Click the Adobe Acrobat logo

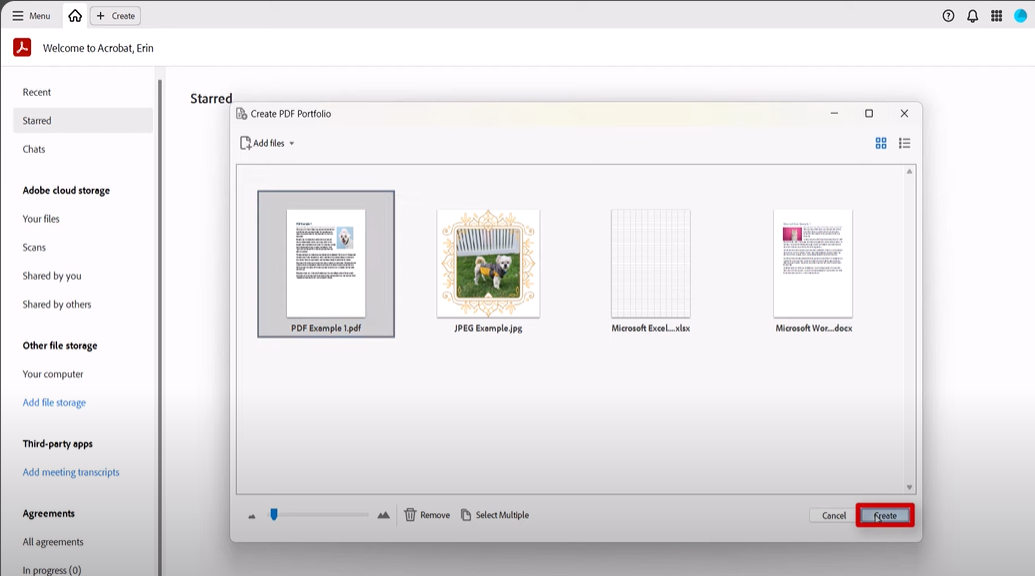point(19,45)
